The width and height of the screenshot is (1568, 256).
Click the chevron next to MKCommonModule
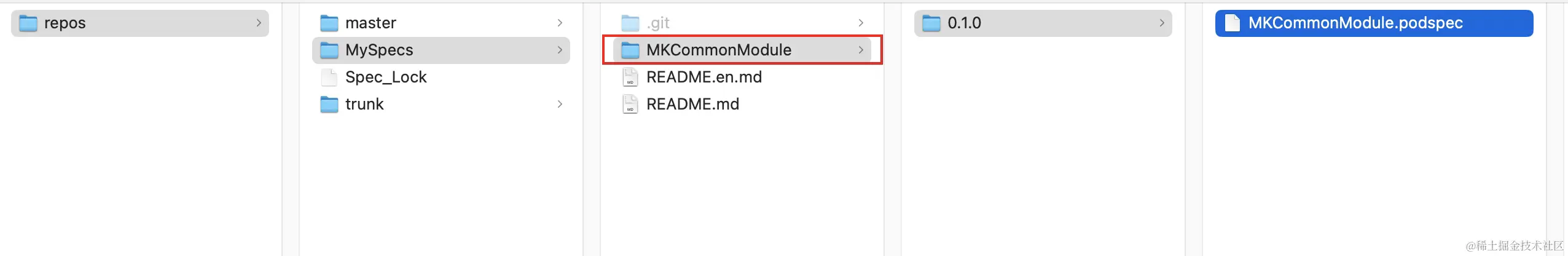point(861,50)
